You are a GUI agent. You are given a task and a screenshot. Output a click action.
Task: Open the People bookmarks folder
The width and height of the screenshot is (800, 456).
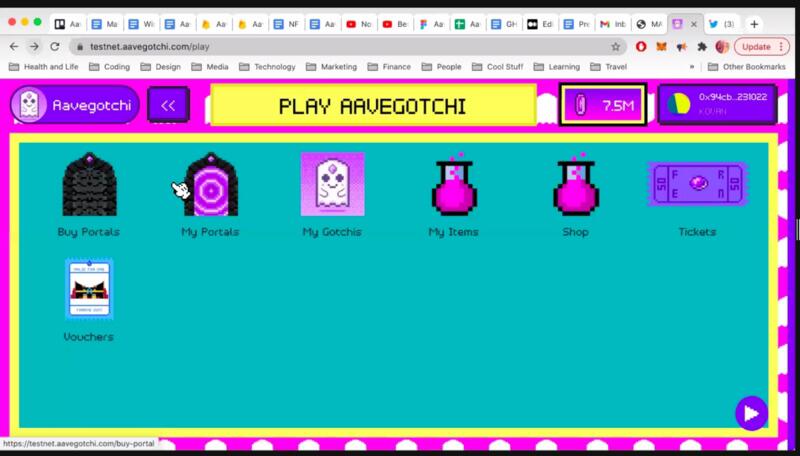pyautogui.click(x=442, y=67)
